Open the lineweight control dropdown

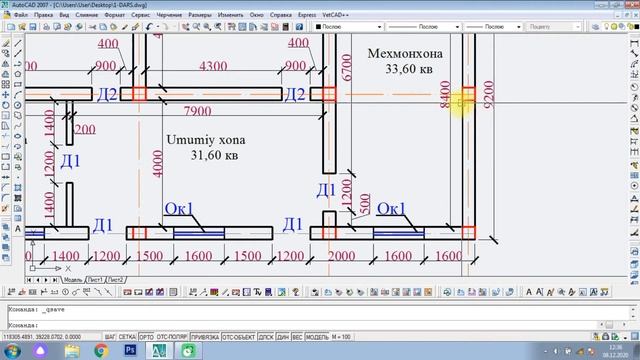pos(493,27)
